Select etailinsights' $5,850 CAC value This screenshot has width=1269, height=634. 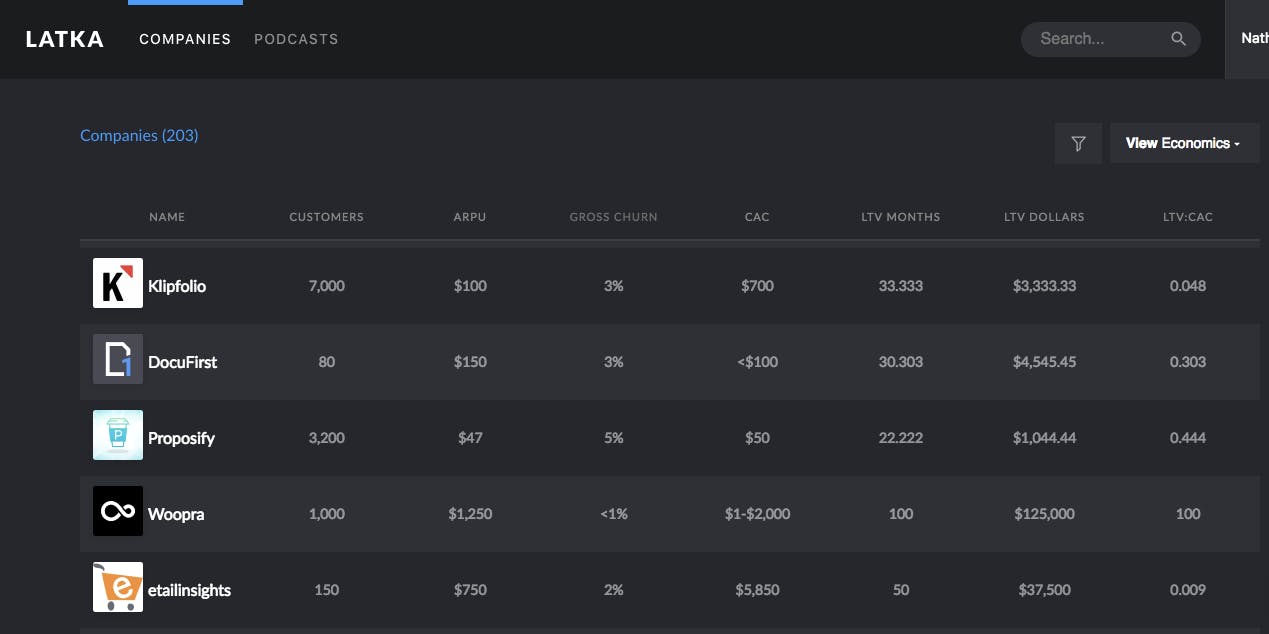pyautogui.click(x=757, y=590)
